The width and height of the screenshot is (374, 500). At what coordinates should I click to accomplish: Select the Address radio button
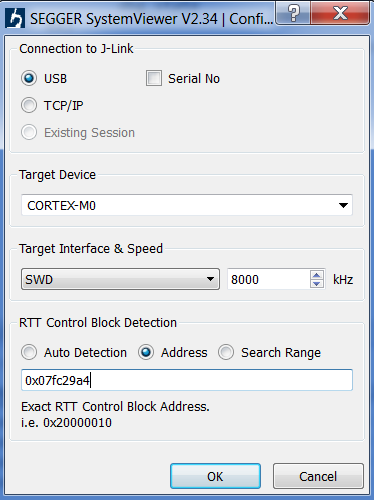[x=146, y=352]
